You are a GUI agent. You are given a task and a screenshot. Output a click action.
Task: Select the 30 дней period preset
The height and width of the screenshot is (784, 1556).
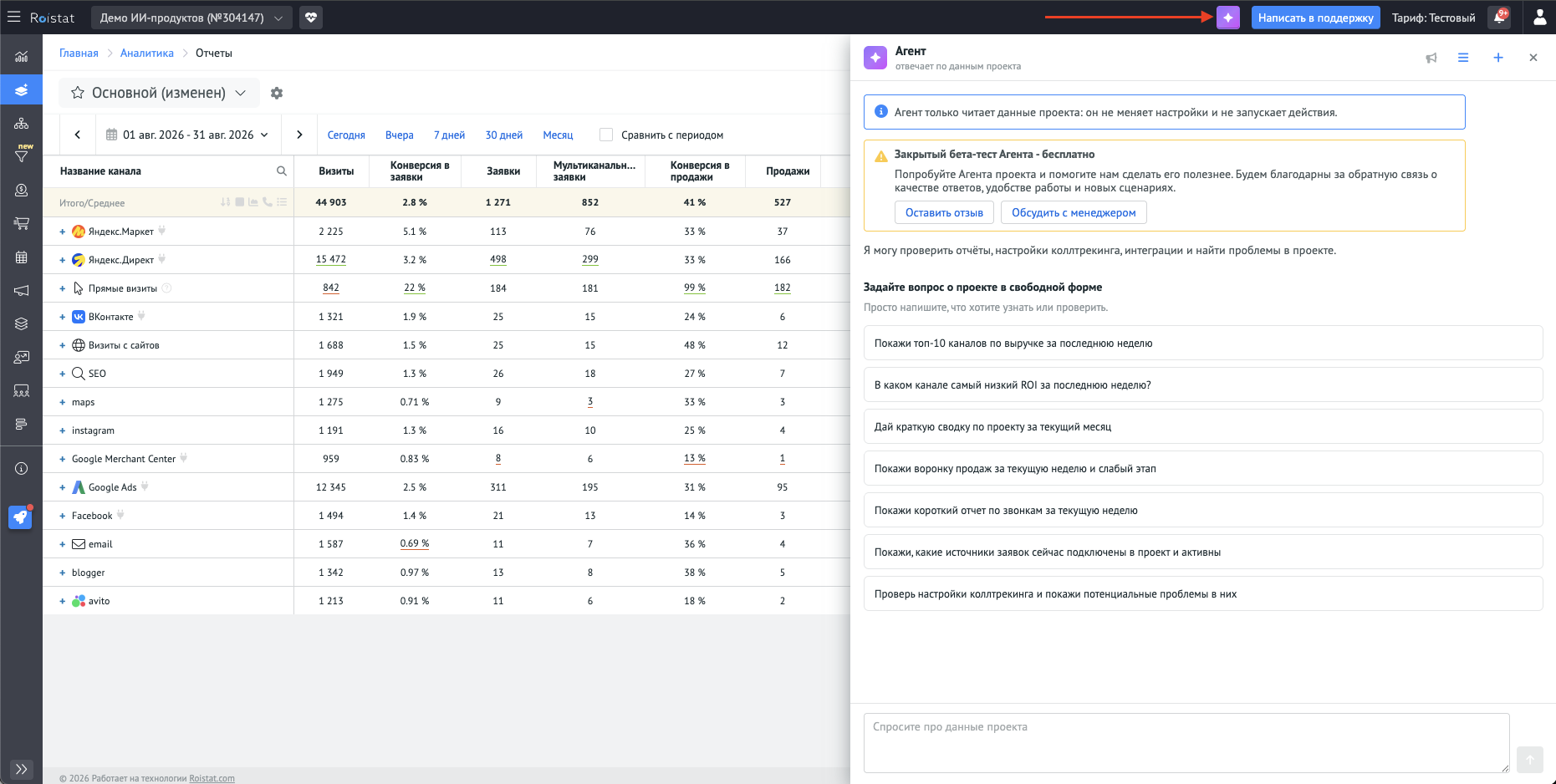coord(504,135)
